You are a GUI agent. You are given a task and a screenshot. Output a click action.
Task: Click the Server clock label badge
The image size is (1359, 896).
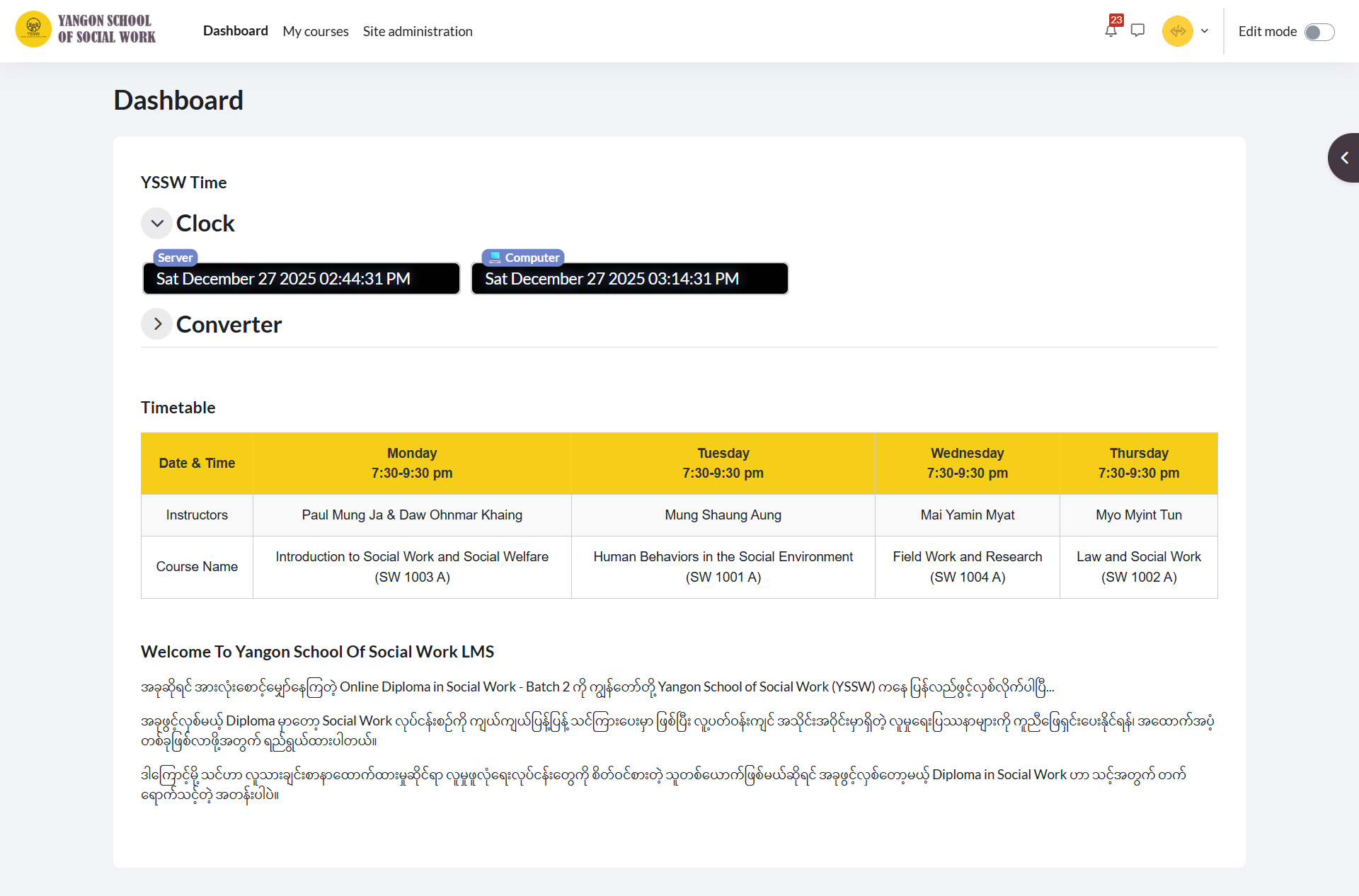tap(175, 258)
